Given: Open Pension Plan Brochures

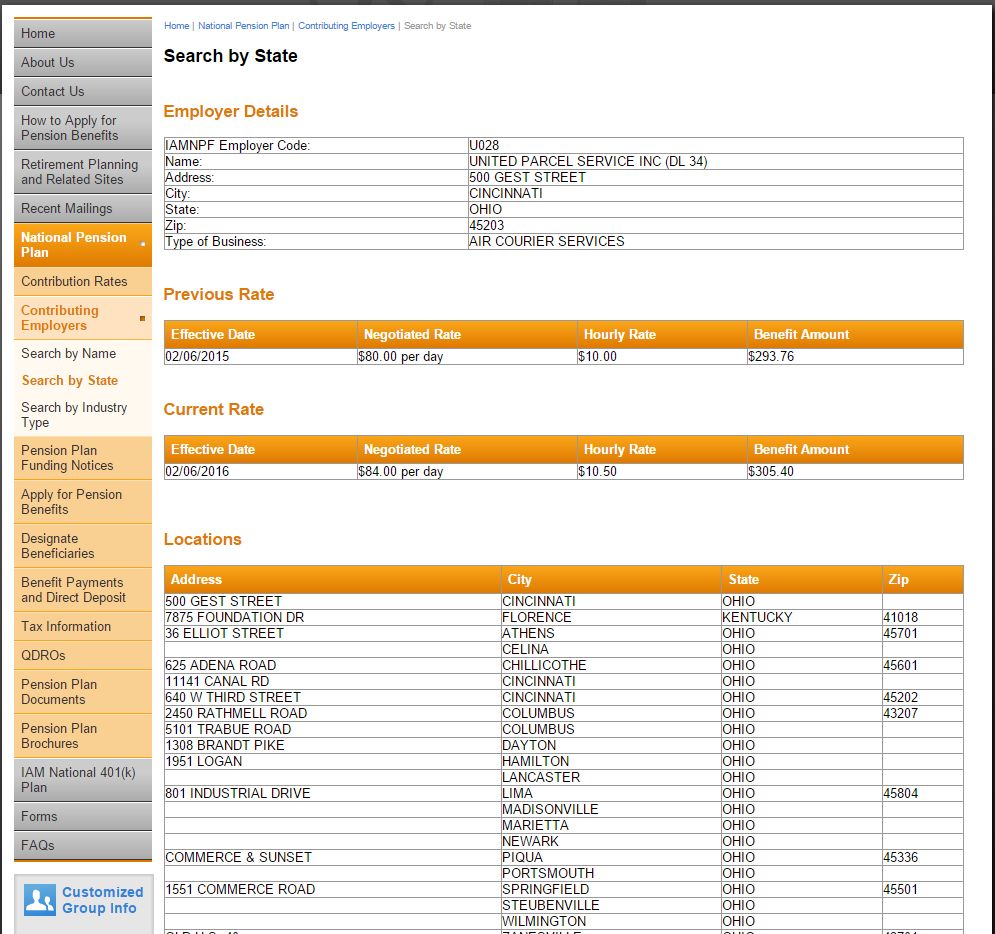Looking at the screenshot, I should (x=83, y=736).
